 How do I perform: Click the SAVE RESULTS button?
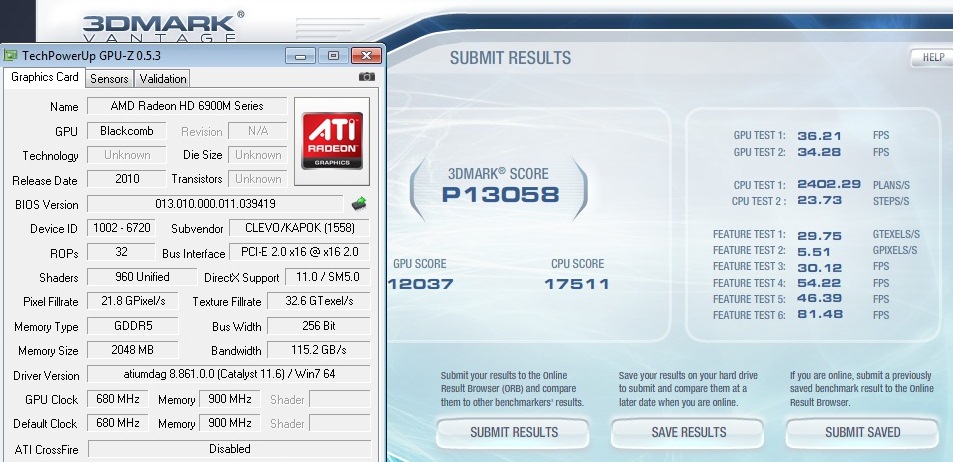pyautogui.click(x=688, y=433)
